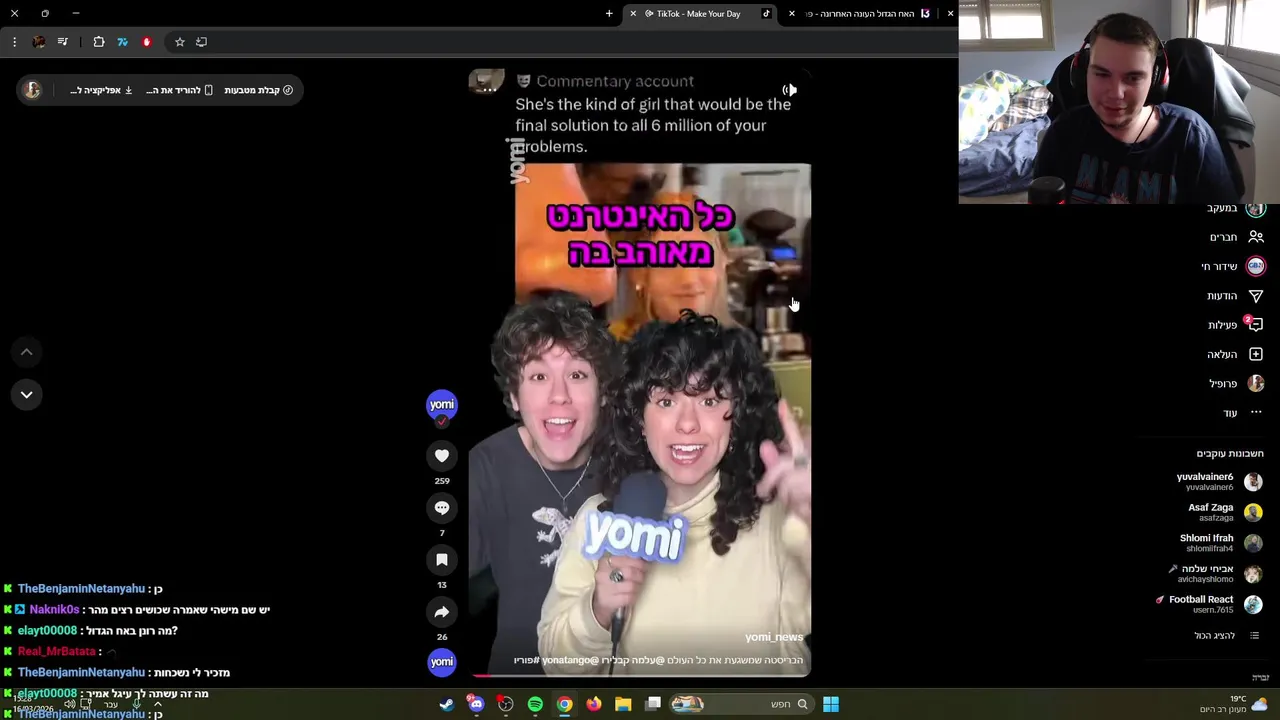1280x720 pixels.
Task: Open Spotify from the taskbar
Action: (535, 704)
